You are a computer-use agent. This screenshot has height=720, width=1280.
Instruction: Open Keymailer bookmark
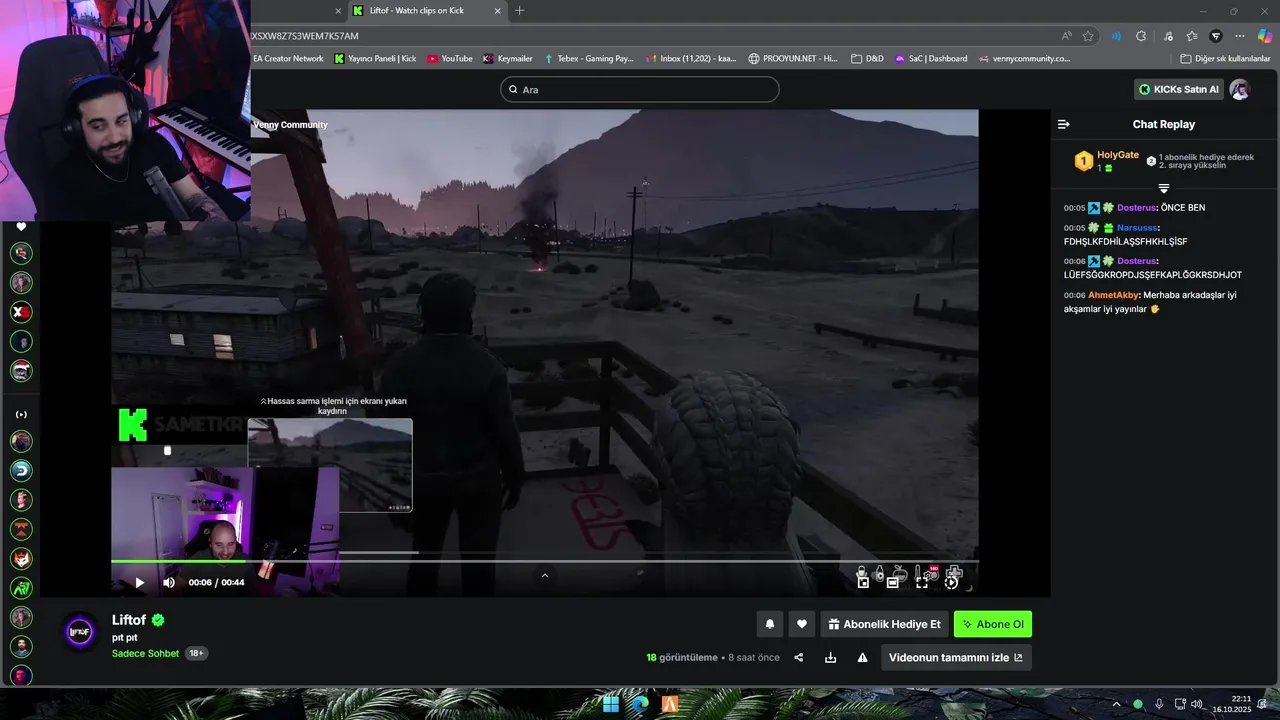508,59
